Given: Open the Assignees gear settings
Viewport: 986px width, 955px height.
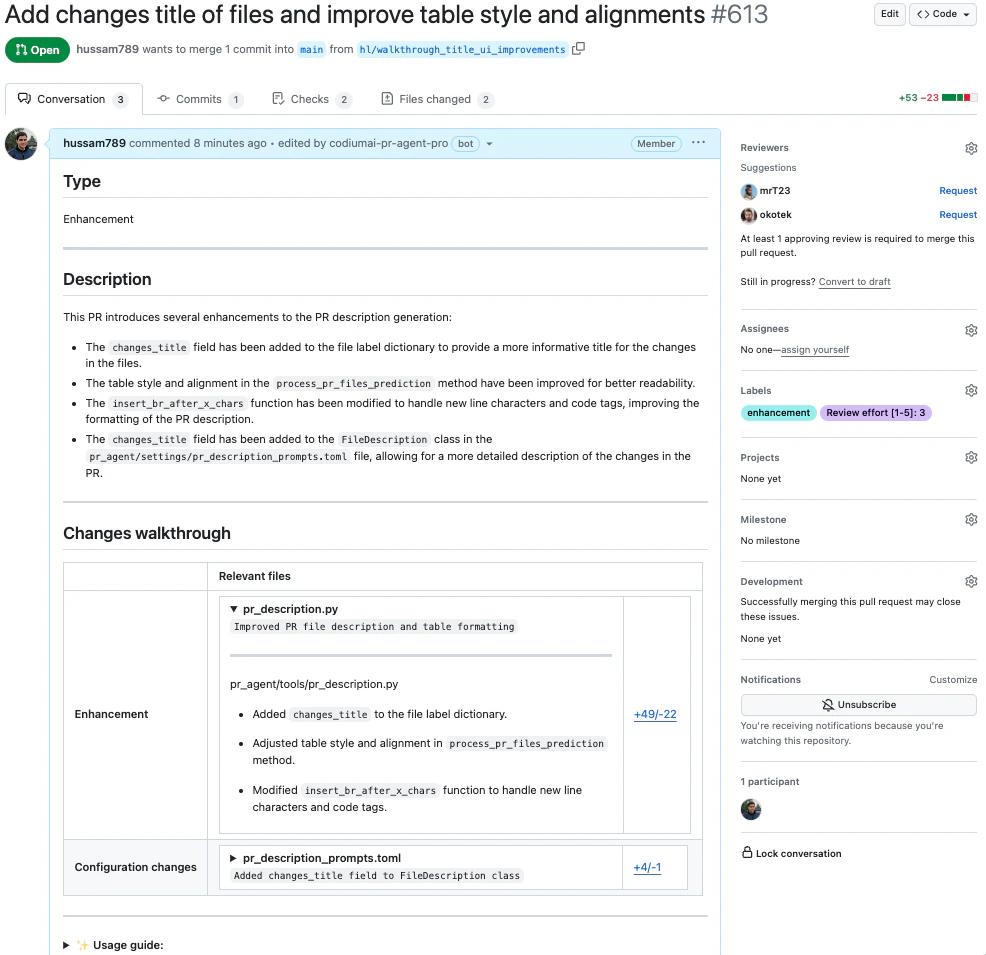Looking at the screenshot, I should click(971, 329).
